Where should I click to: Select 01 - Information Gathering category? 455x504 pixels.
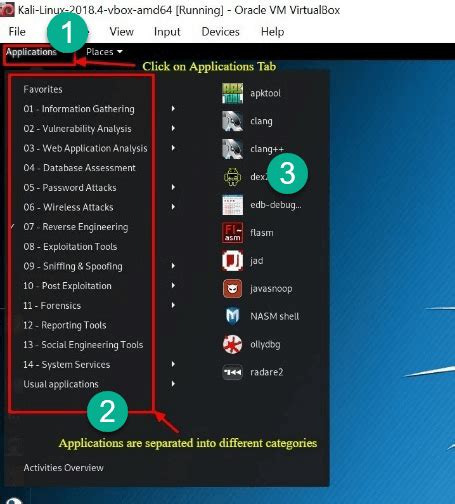tap(79, 109)
